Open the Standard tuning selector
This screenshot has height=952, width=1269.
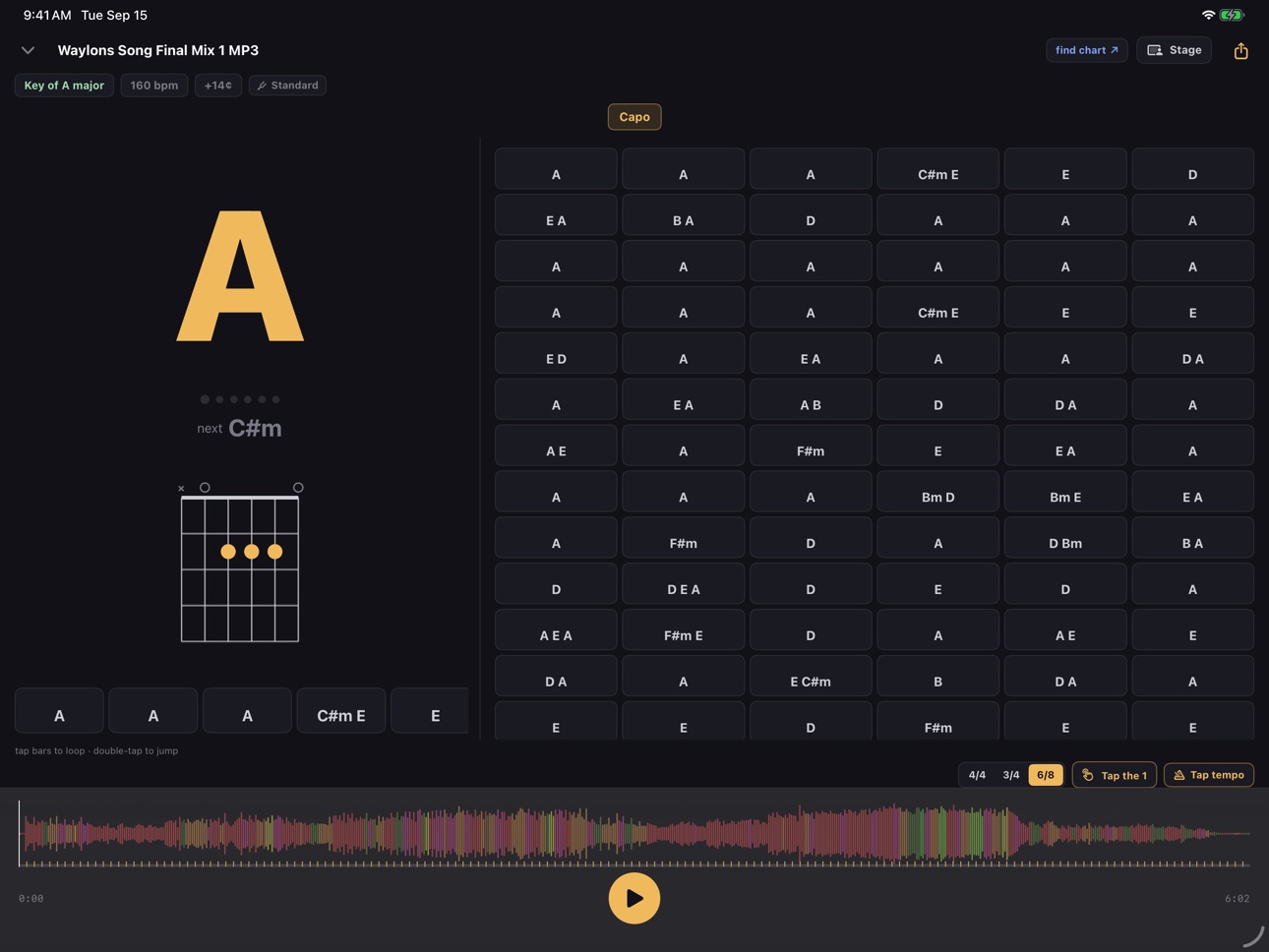(x=287, y=86)
